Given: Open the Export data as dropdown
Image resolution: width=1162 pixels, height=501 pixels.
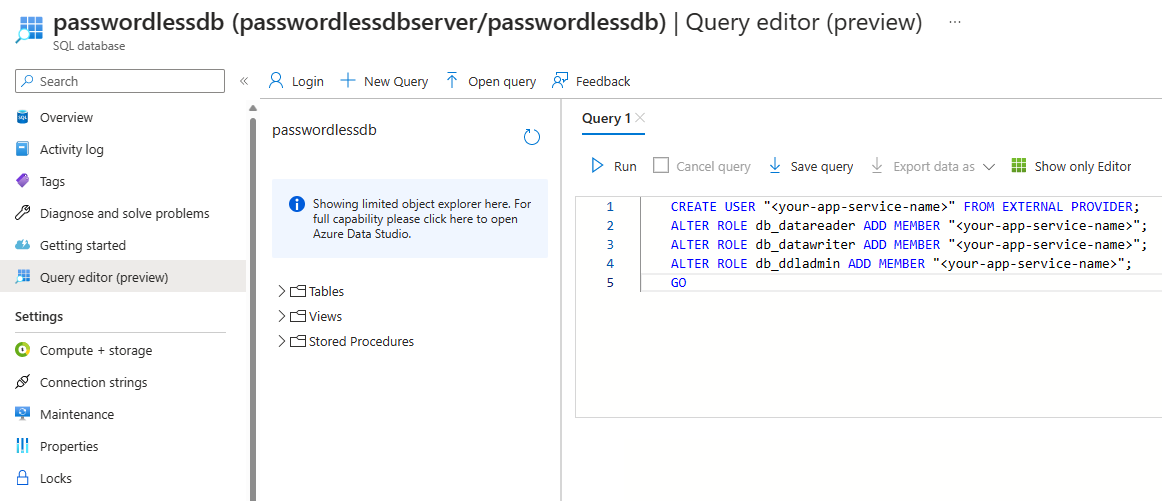Looking at the screenshot, I should [988, 167].
